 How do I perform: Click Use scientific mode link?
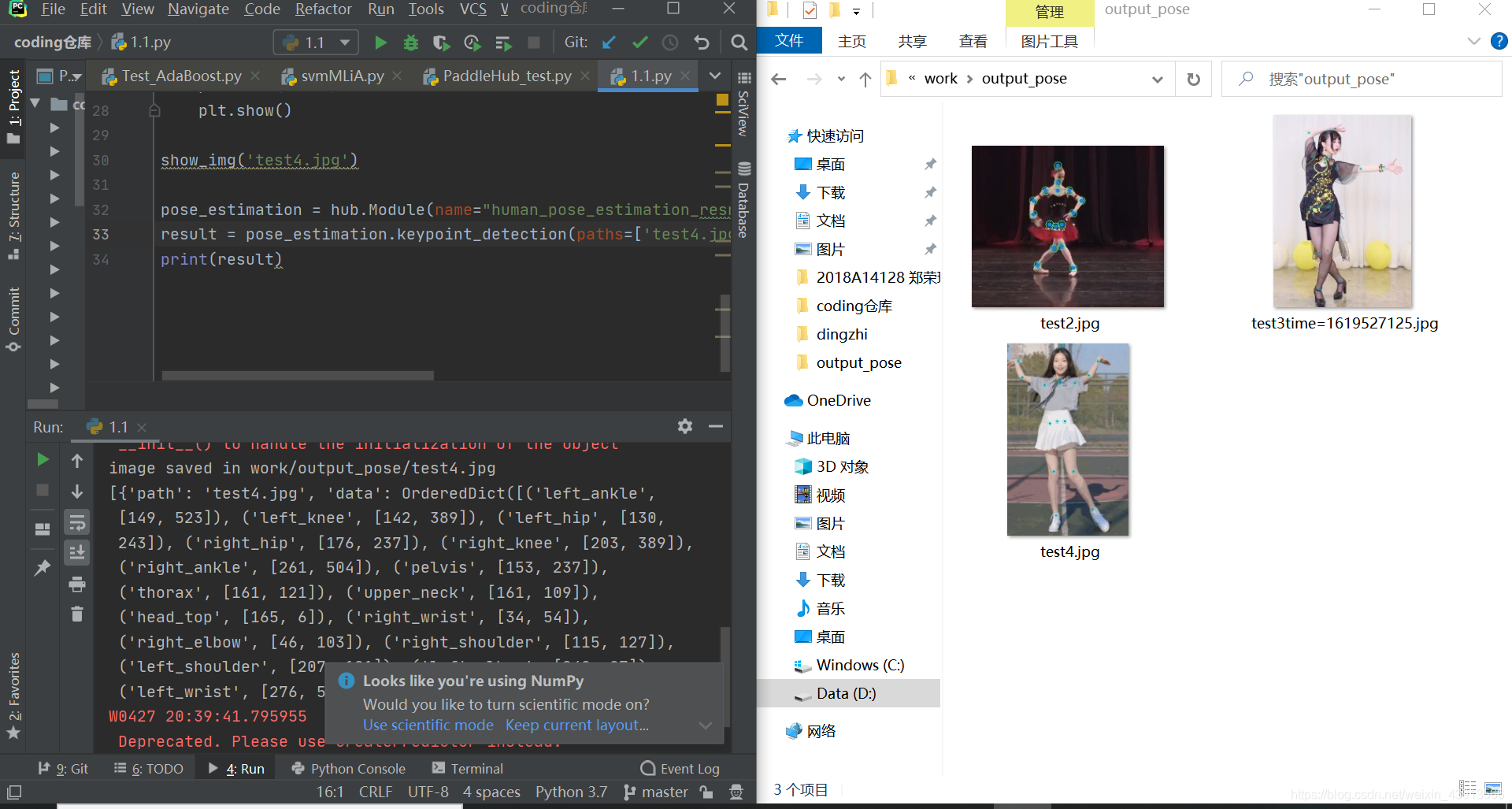point(428,726)
